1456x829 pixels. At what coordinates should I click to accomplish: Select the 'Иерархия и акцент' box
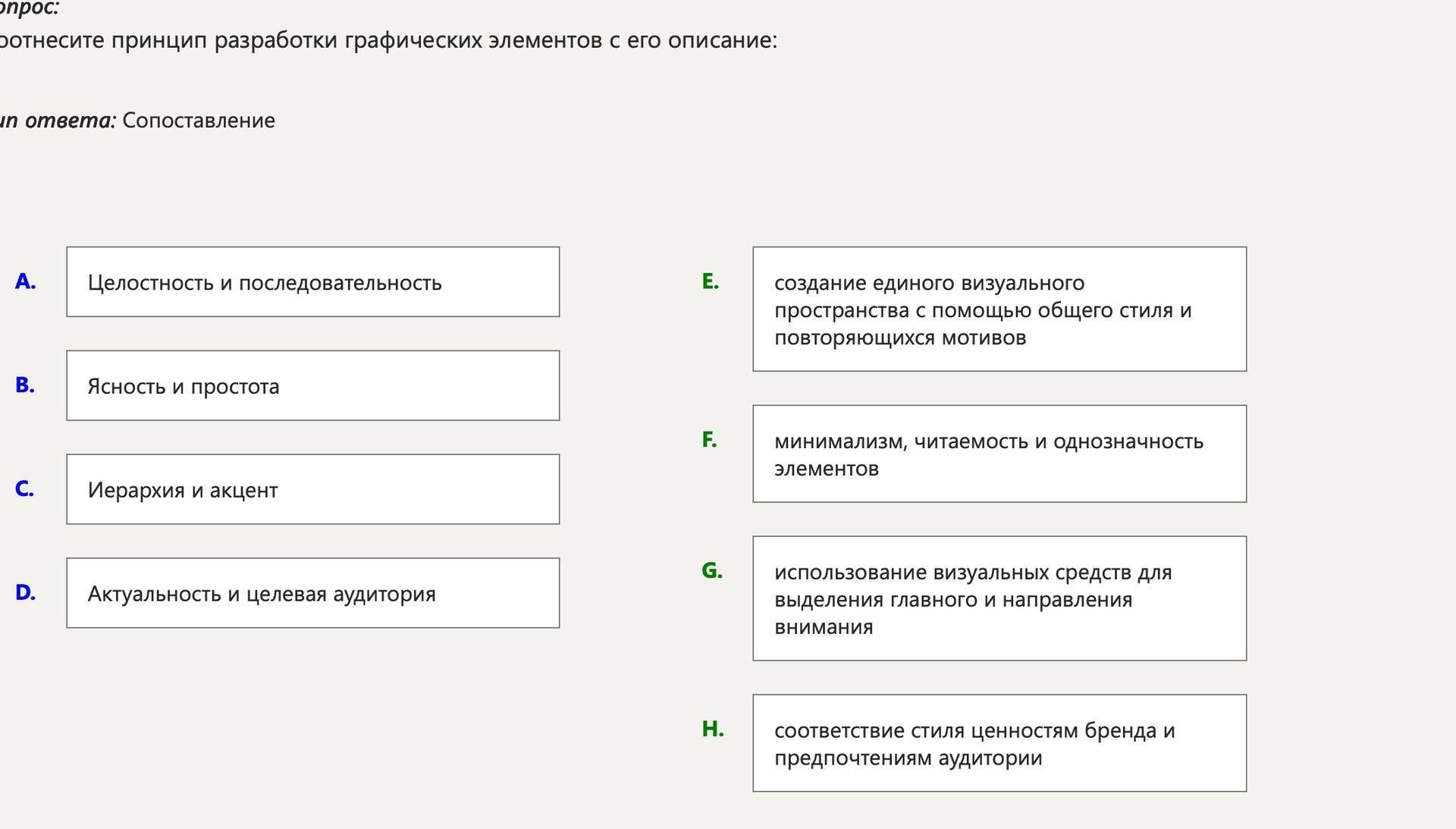pos(312,489)
